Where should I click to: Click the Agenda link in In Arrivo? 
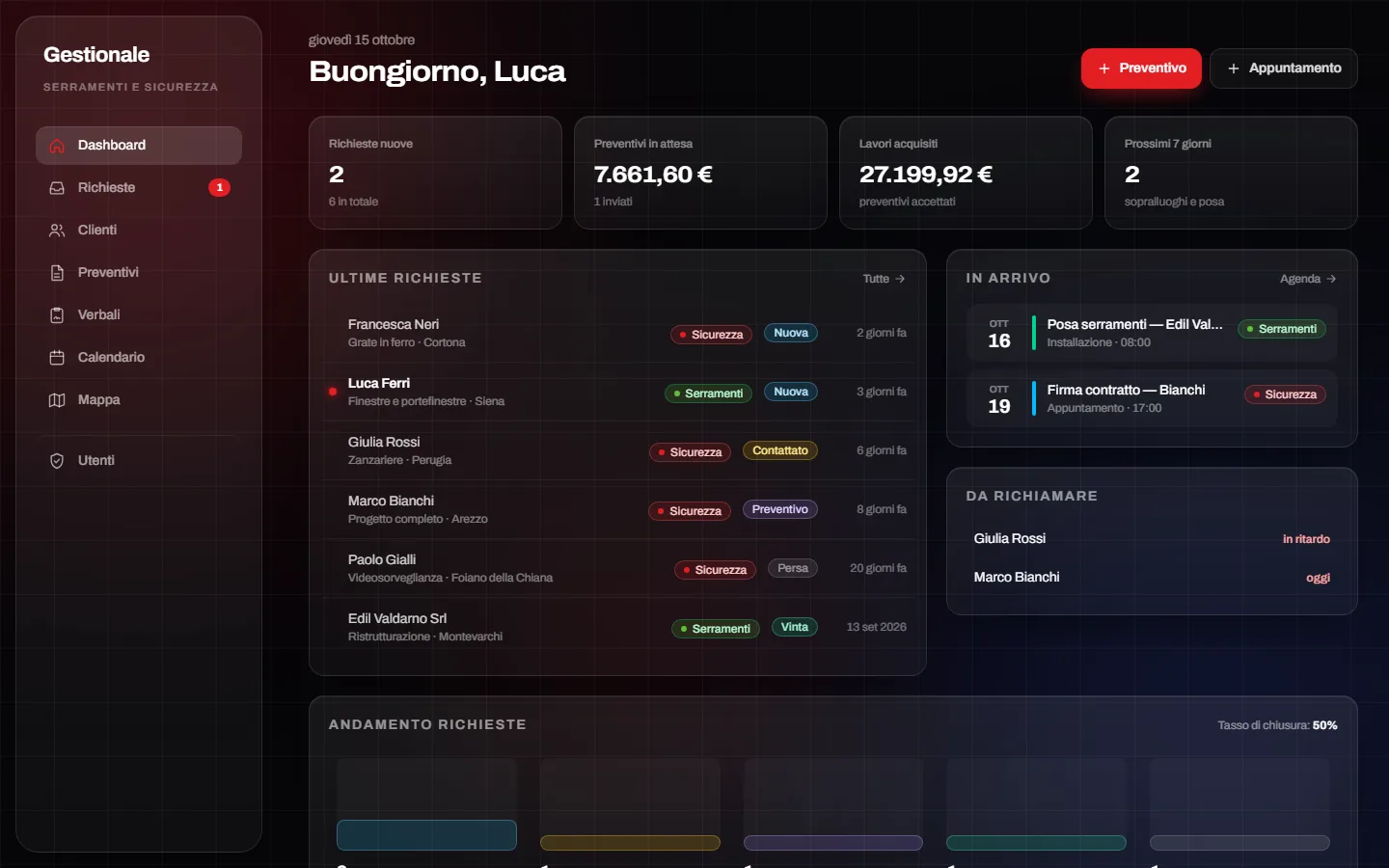tap(1308, 279)
